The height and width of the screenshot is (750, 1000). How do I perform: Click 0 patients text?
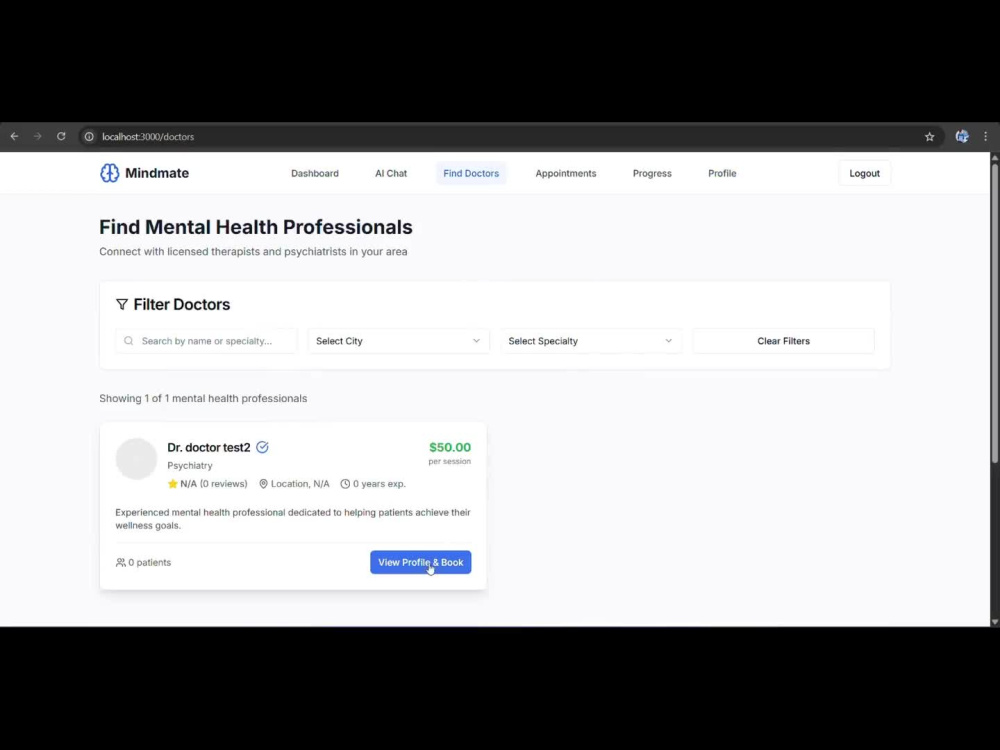click(x=150, y=562)
